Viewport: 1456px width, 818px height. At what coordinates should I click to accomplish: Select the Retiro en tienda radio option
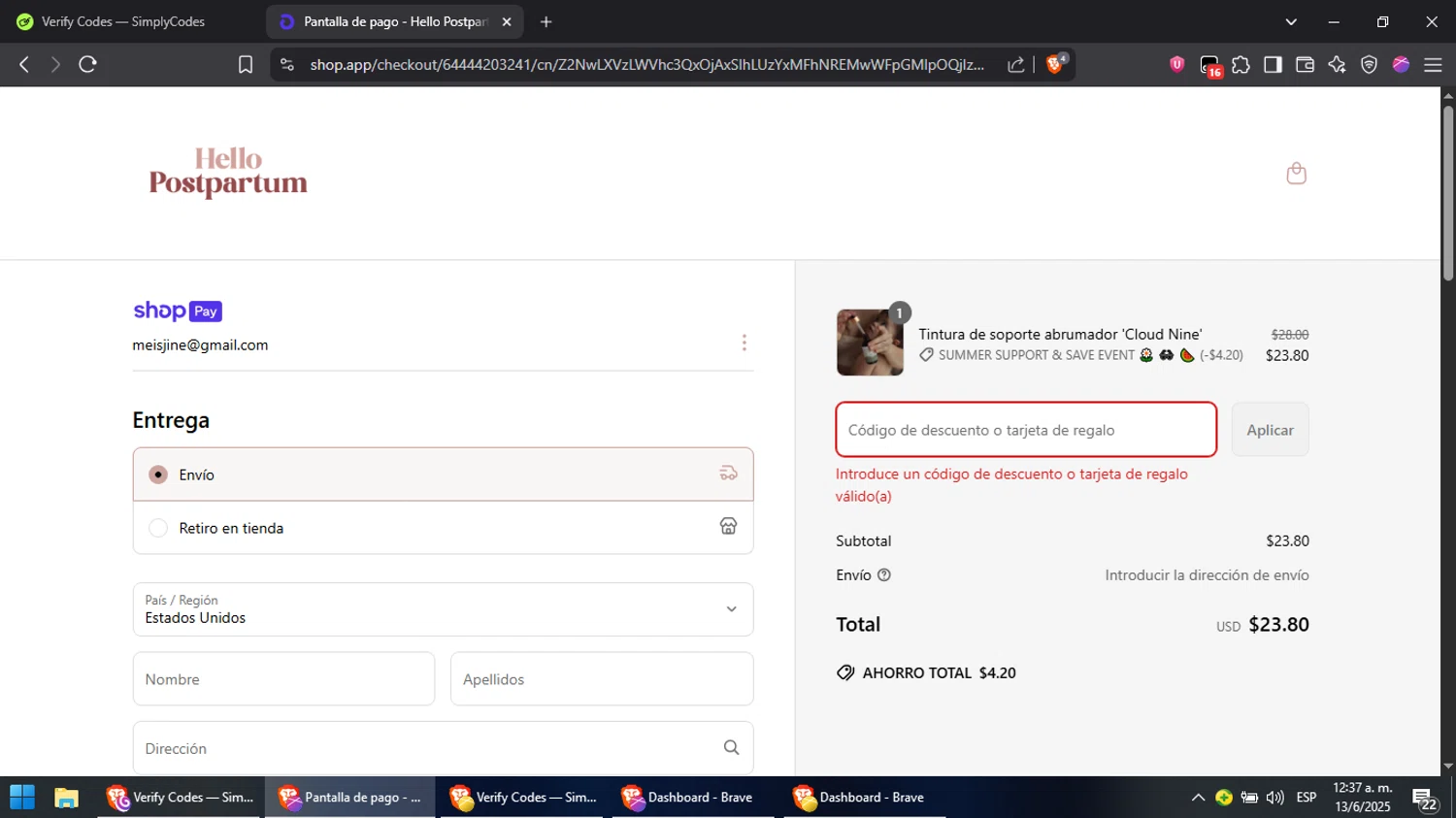[x=158, y=528]
